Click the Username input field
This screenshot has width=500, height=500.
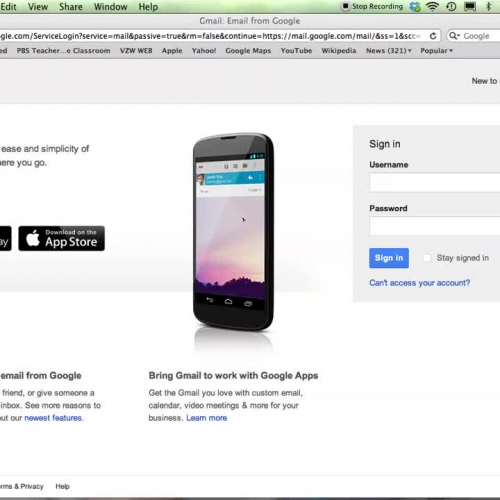[434, 182]
